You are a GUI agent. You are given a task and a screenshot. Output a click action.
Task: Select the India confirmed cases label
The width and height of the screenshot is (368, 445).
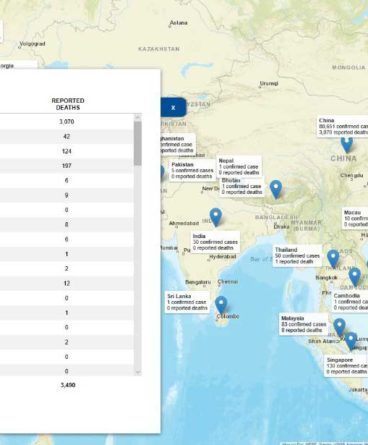216,242
